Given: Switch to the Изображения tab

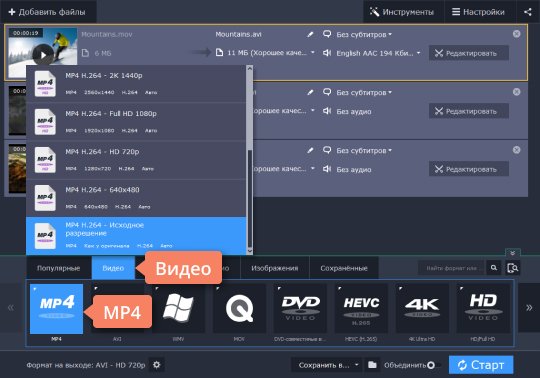Looking at the screenshot, I should pos(274,268).
